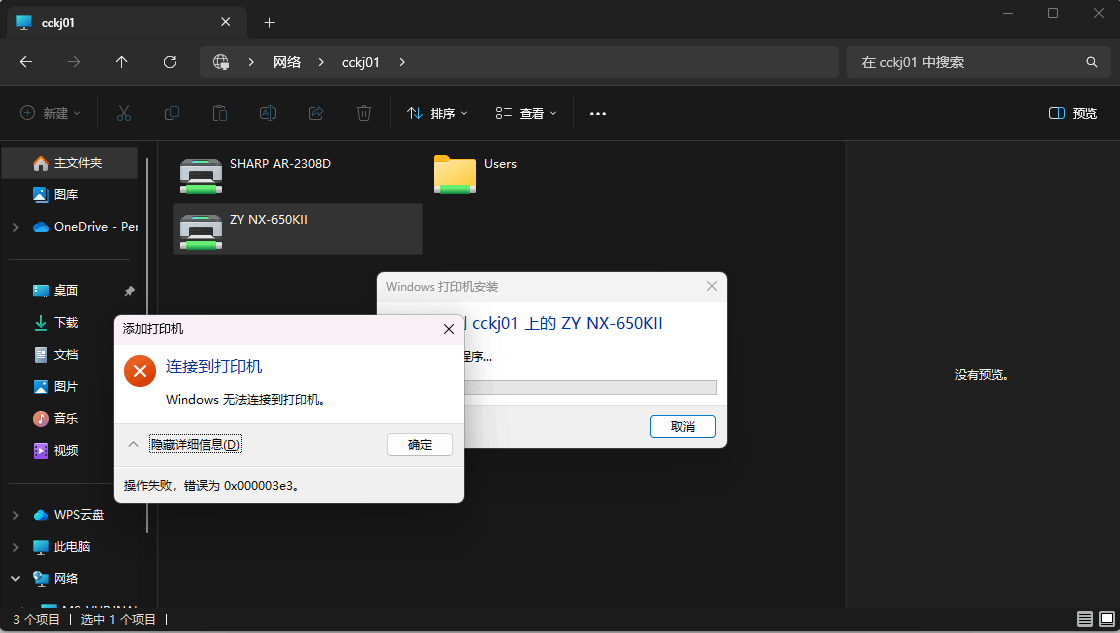
Task: Close the Windows 打印机安装 dialog
Action: pyautogui.click(x=711, y=286)
